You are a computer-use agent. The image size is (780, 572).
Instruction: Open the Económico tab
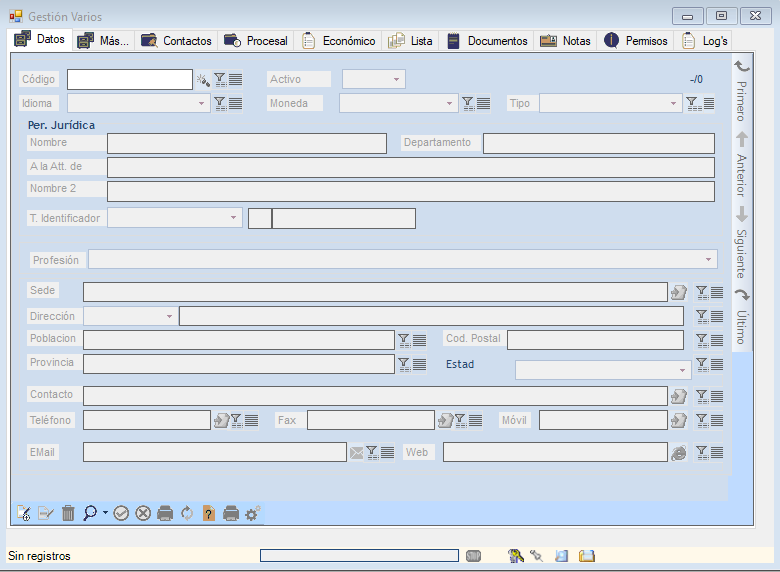[339, 41]
